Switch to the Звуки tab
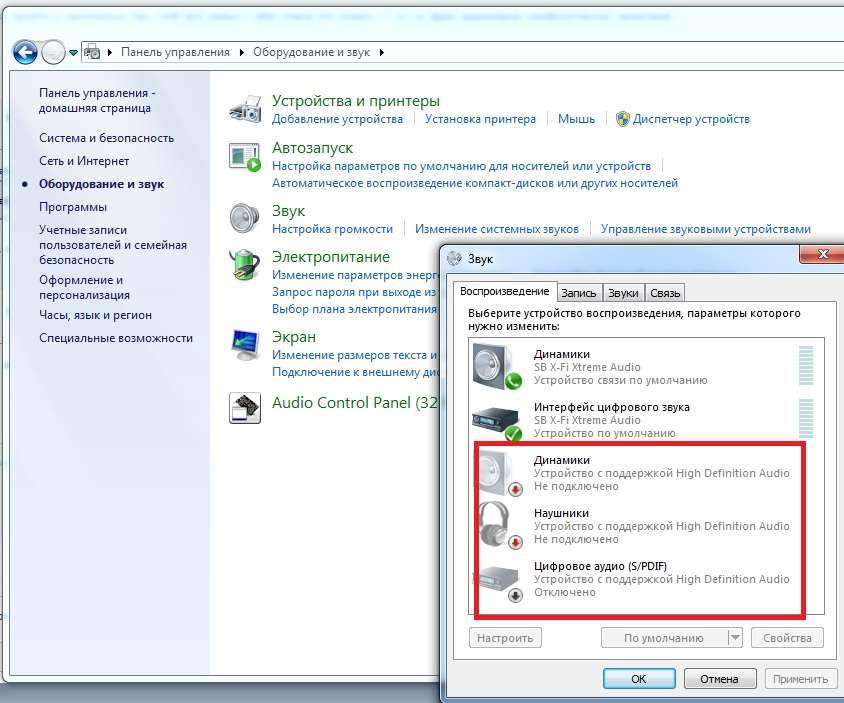 point(623,293)
